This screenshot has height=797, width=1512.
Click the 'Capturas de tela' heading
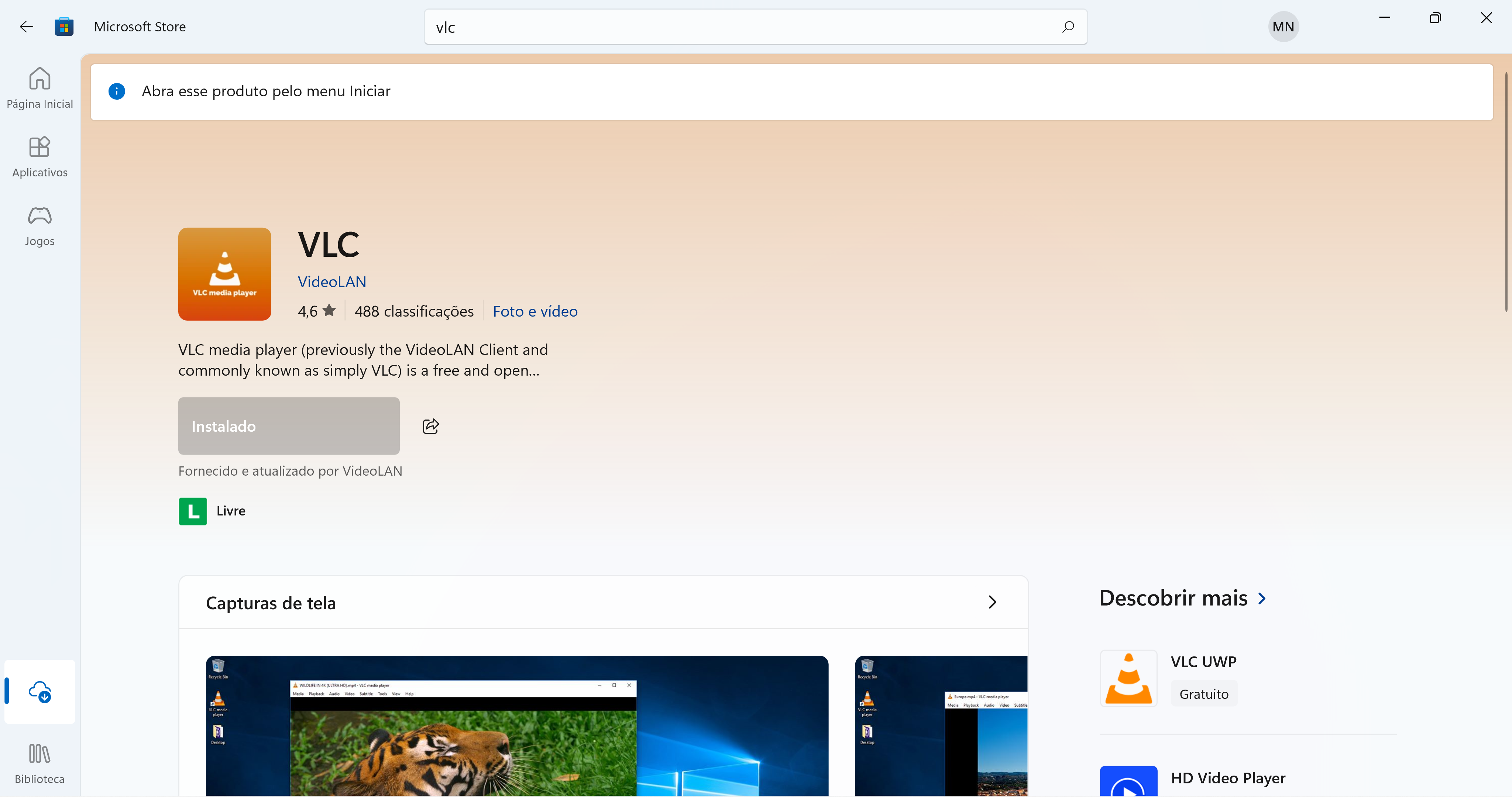click(x=271, y=603)
